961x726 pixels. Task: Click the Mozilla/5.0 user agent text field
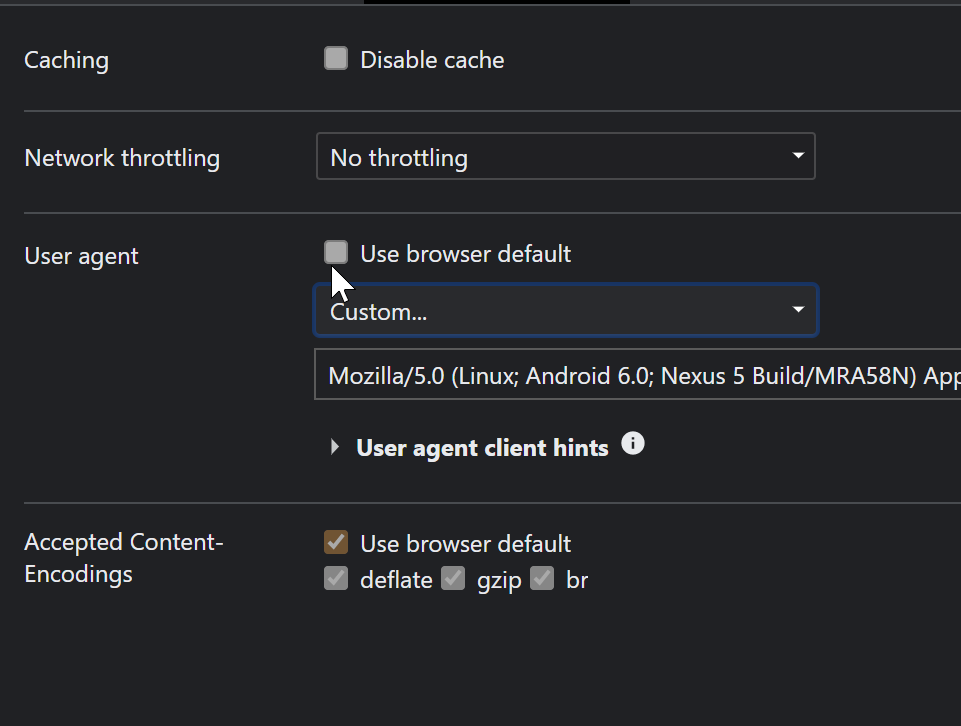637,374
